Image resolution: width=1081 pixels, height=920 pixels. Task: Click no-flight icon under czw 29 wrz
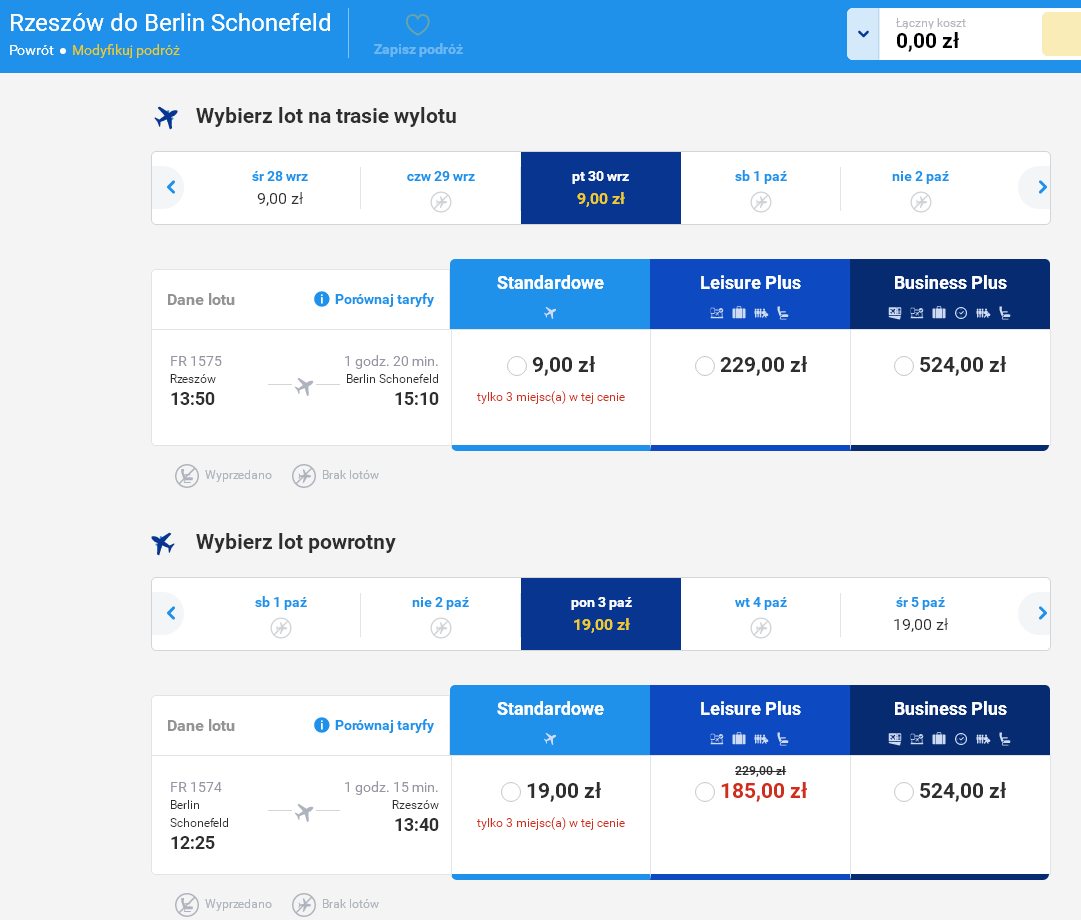coord(441,202)
